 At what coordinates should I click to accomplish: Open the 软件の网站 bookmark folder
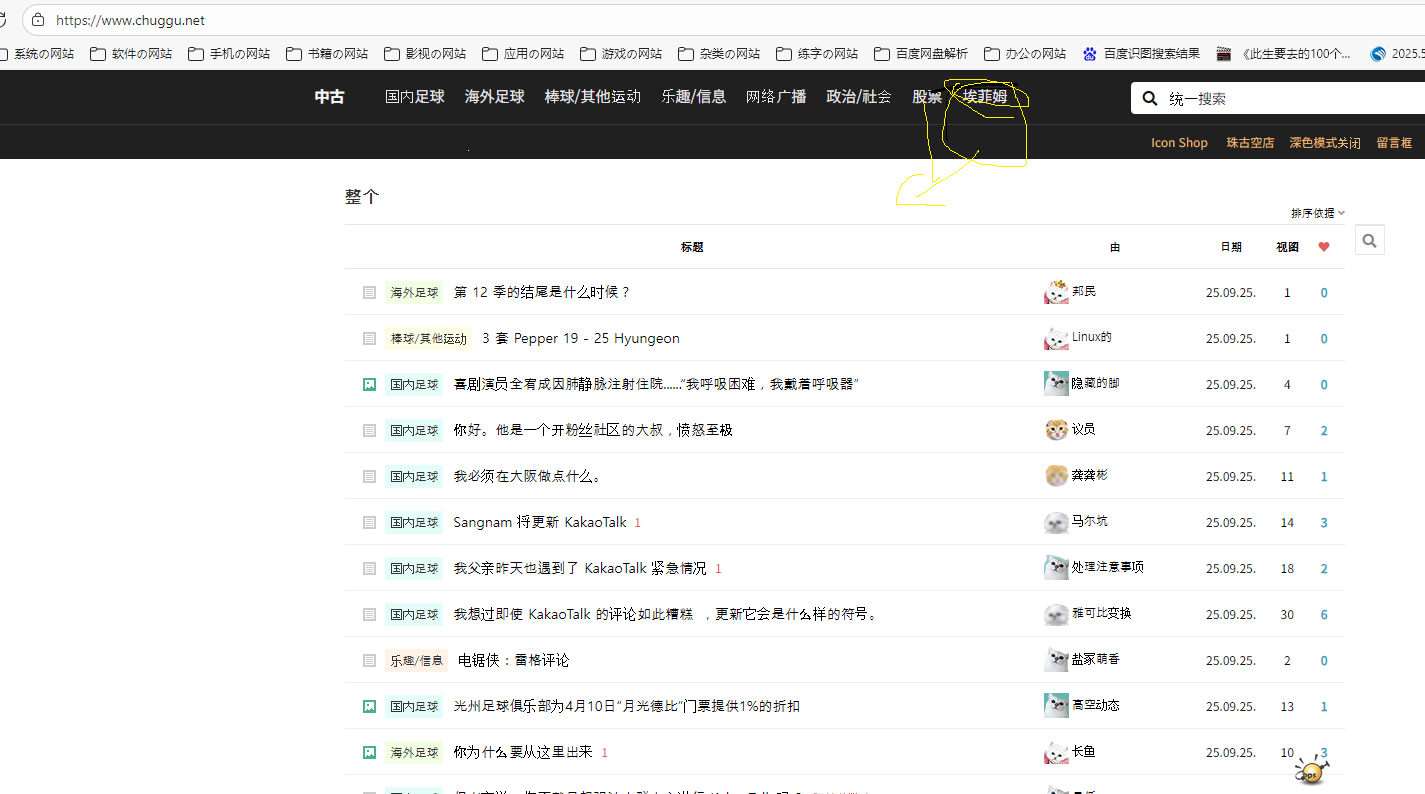pos(131,54)
